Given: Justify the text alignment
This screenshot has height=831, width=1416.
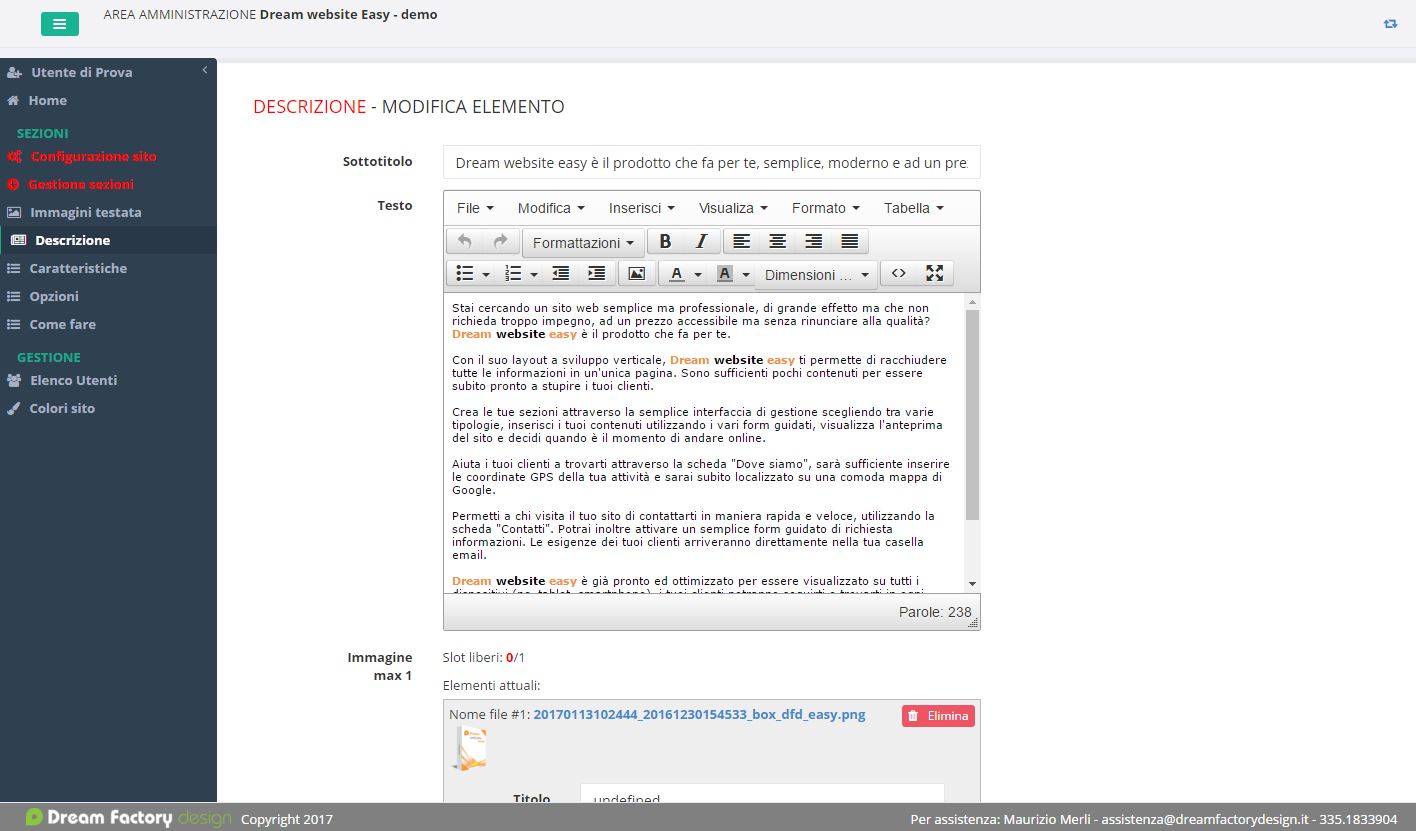Looking at the screenshot, I should point(850,241).
